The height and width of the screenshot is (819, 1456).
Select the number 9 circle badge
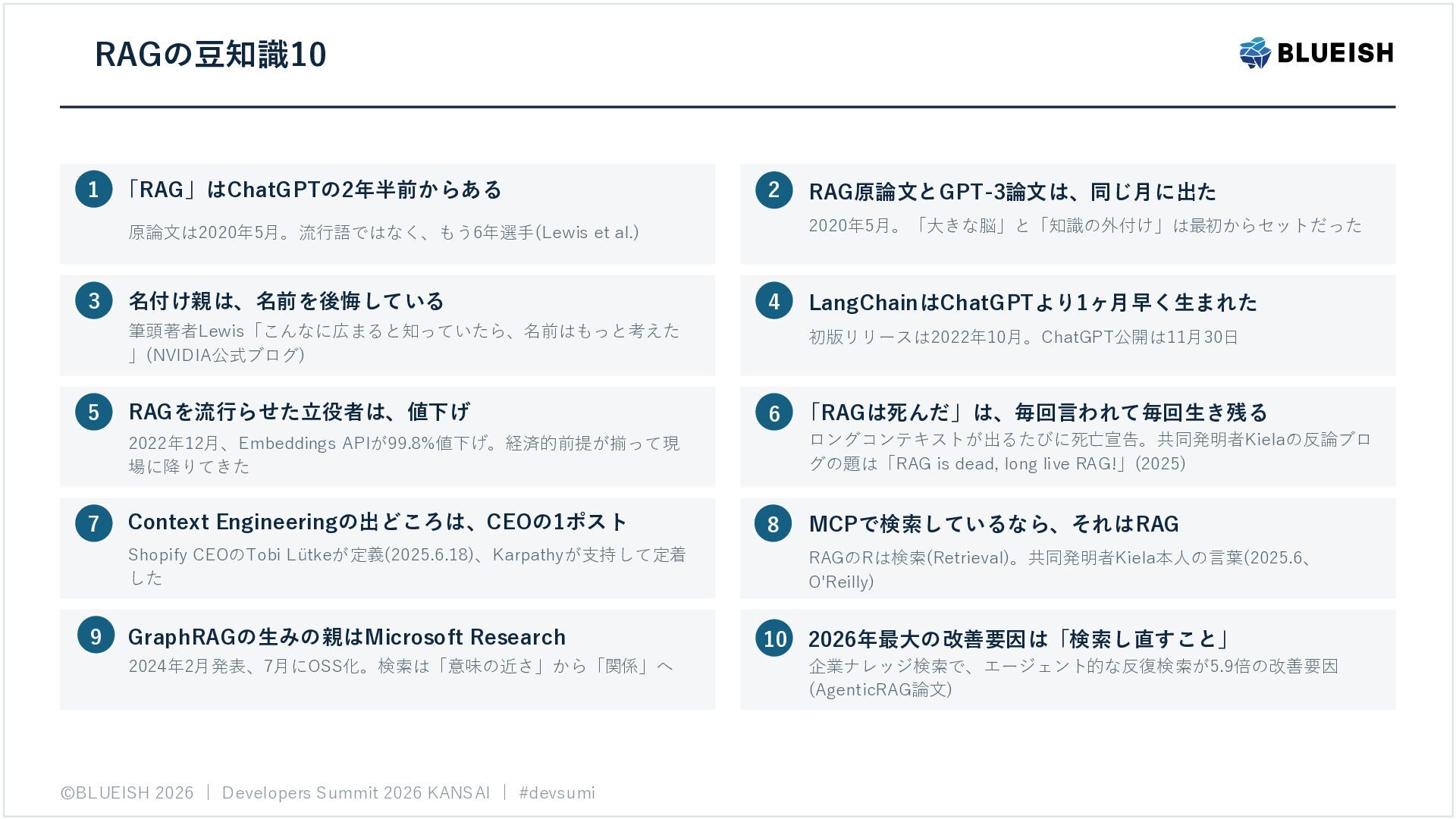click(x=96, y=635)
